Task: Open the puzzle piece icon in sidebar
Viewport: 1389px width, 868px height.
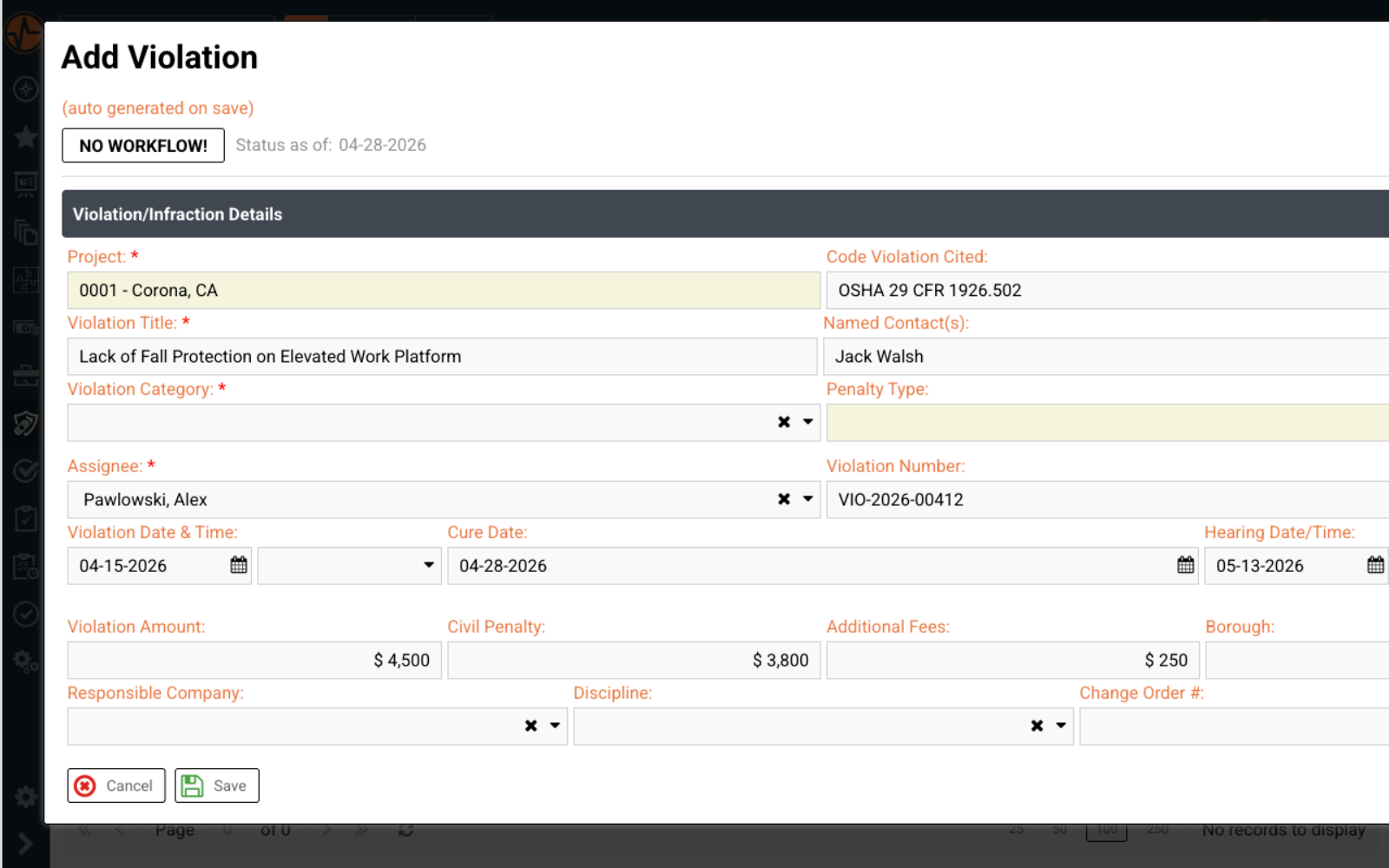Action: coord(25,279)
